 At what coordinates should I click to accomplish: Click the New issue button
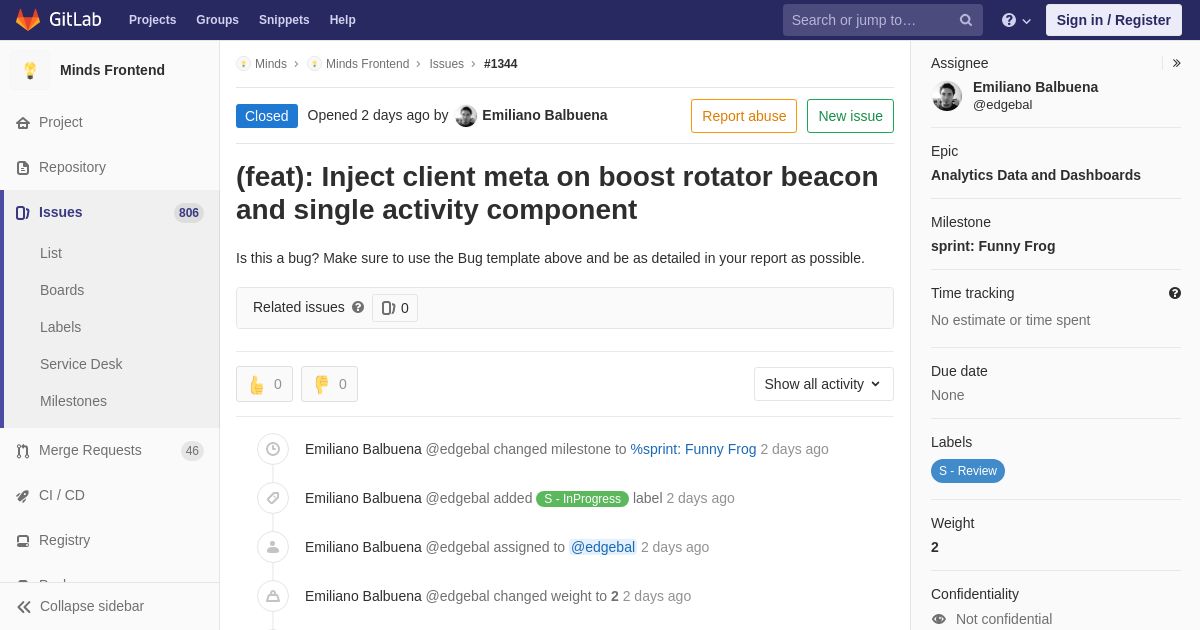point(850,116)
